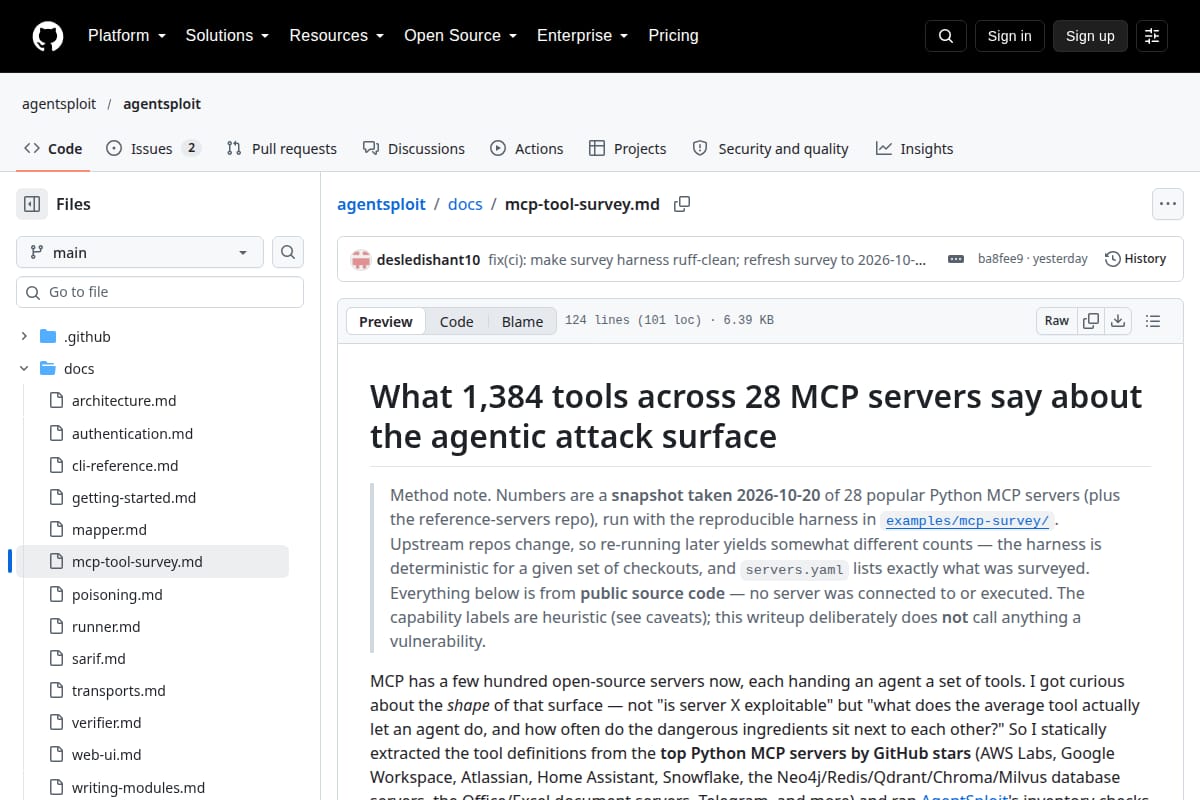Open verifier.md in file tree
1200x800 pixels.
coord(107,722)
